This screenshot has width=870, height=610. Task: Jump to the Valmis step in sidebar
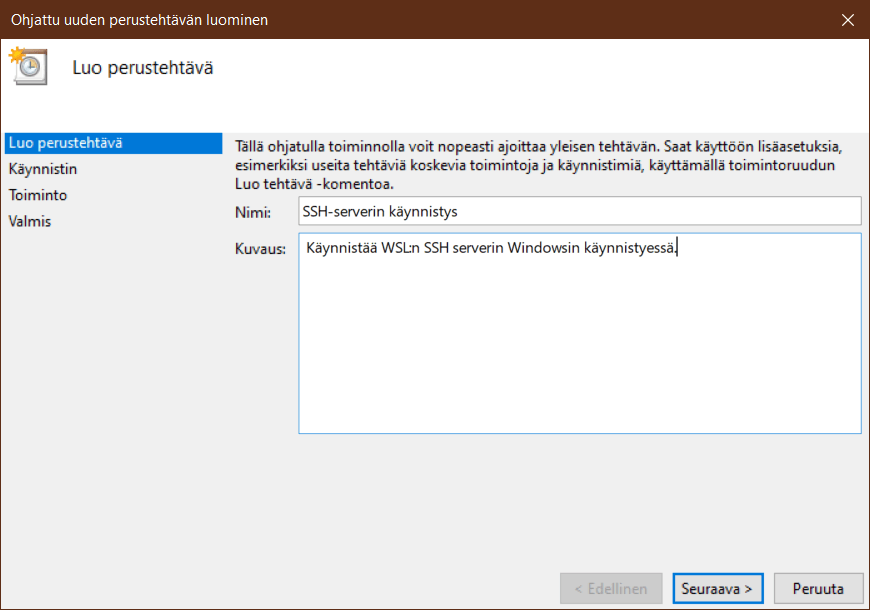(30, 221)
